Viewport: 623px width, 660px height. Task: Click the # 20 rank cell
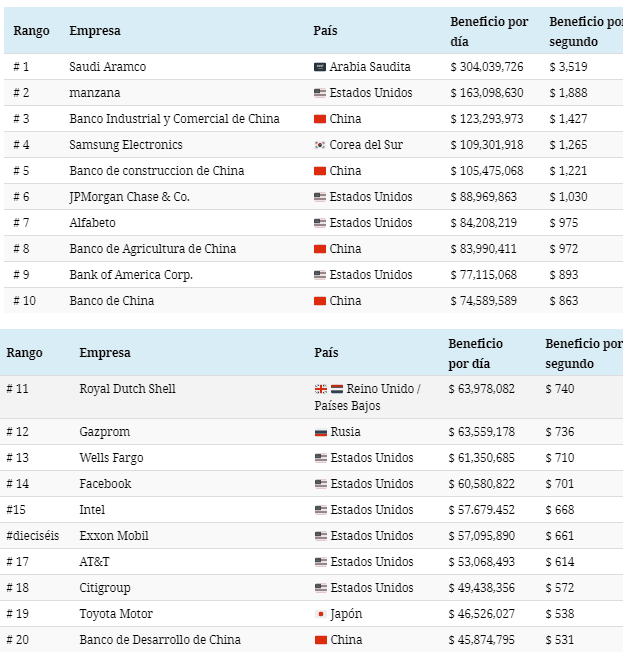point(18,640)
